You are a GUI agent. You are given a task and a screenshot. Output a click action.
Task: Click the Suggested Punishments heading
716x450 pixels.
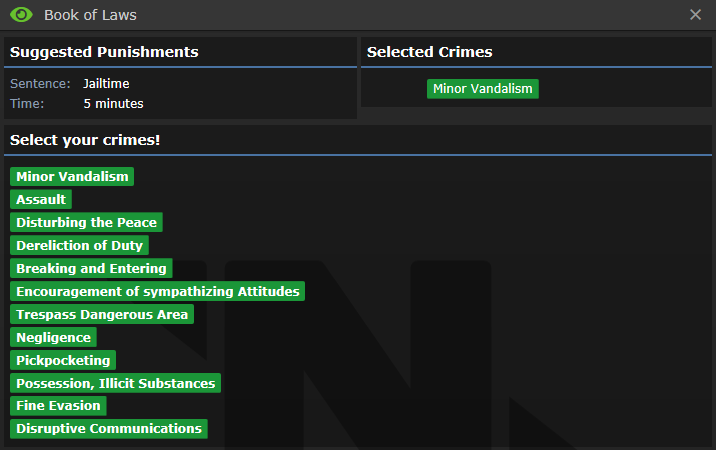[104, 52]
